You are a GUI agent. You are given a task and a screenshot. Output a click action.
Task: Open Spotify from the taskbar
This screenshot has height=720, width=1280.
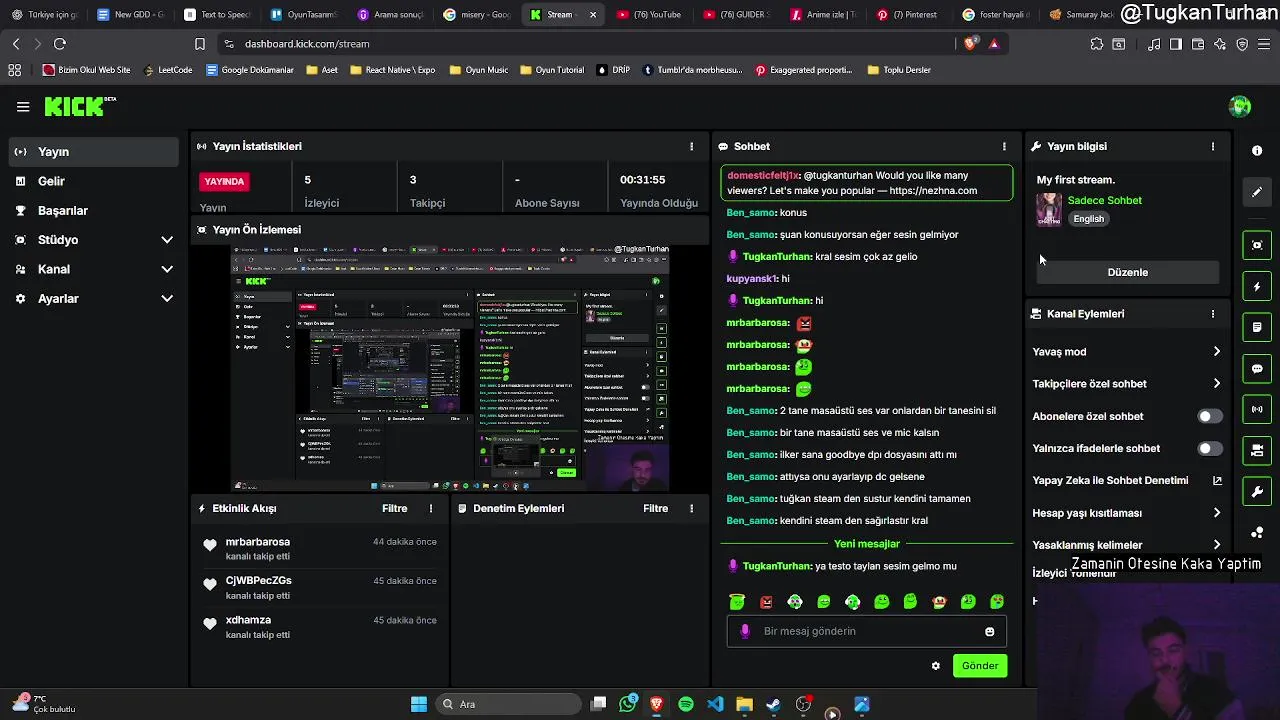(x=686, y=704)
